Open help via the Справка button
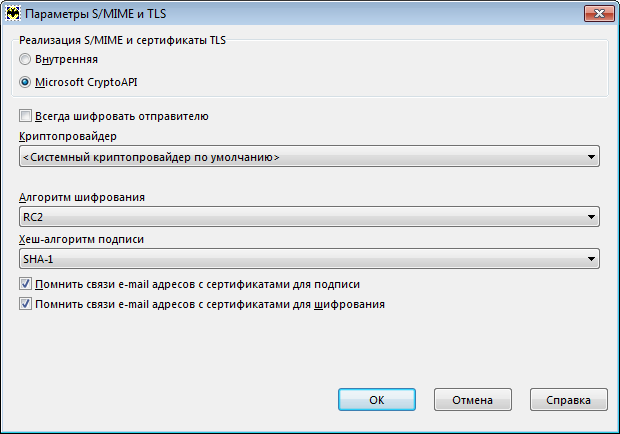Viewport: 620px width, 434px height. pyautogui.click(x=568, y=400)
